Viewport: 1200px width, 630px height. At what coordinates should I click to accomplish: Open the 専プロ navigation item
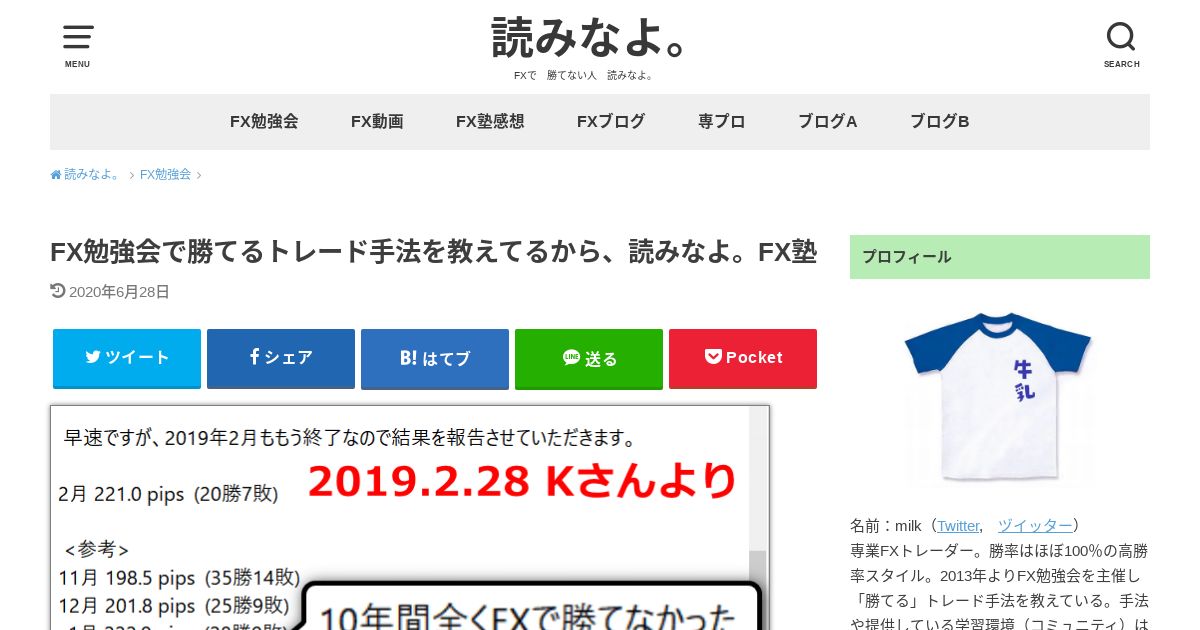722,122
